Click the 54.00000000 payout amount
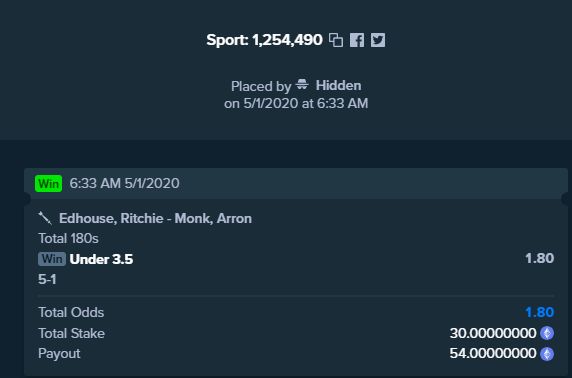The image size is (572, 378). coord(493,353)
